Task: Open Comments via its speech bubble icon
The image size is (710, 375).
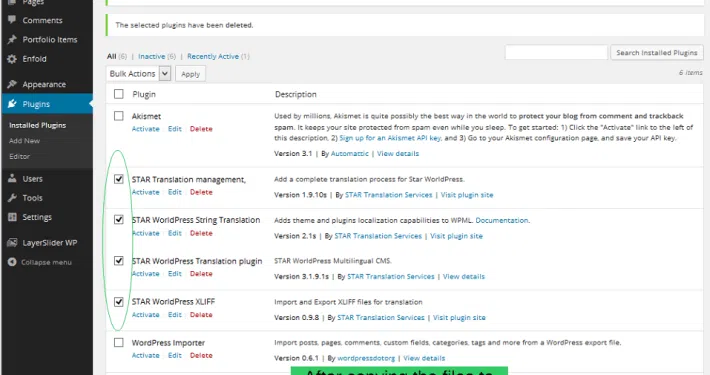Action: tap(12, 20)
